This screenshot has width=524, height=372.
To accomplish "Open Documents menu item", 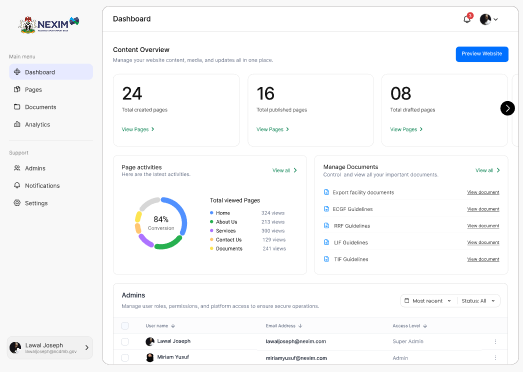I will 51,107.
